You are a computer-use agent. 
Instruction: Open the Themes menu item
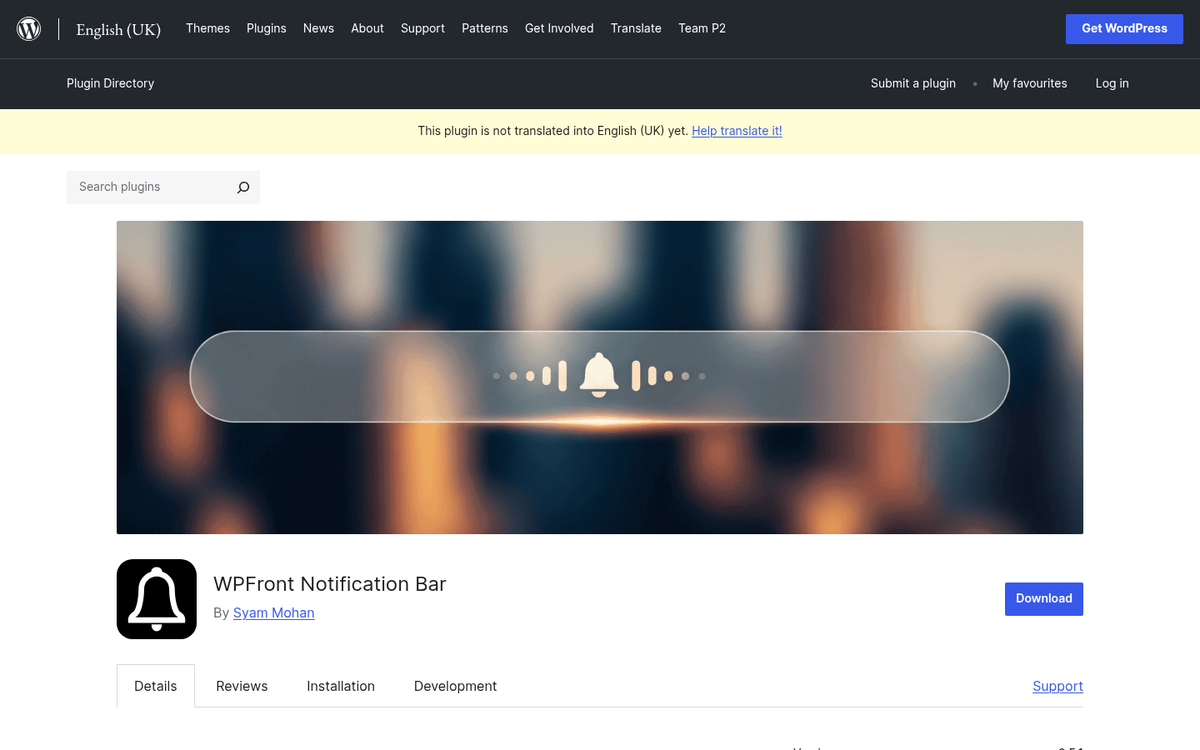pyautogui.click(x=207, y=28)
